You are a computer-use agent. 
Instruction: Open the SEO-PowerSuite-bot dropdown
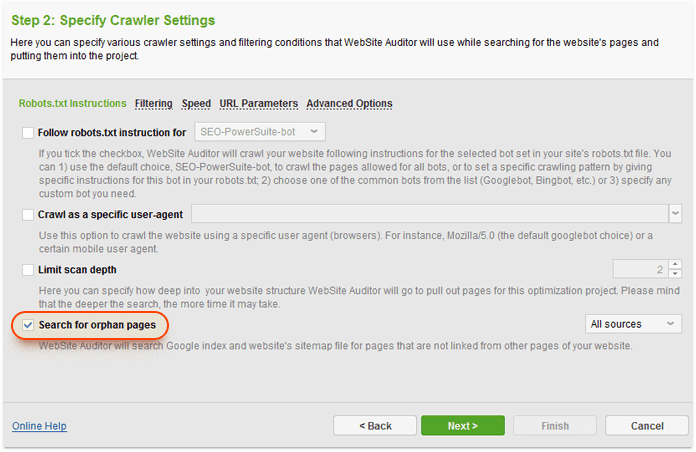tap(257, 132)
